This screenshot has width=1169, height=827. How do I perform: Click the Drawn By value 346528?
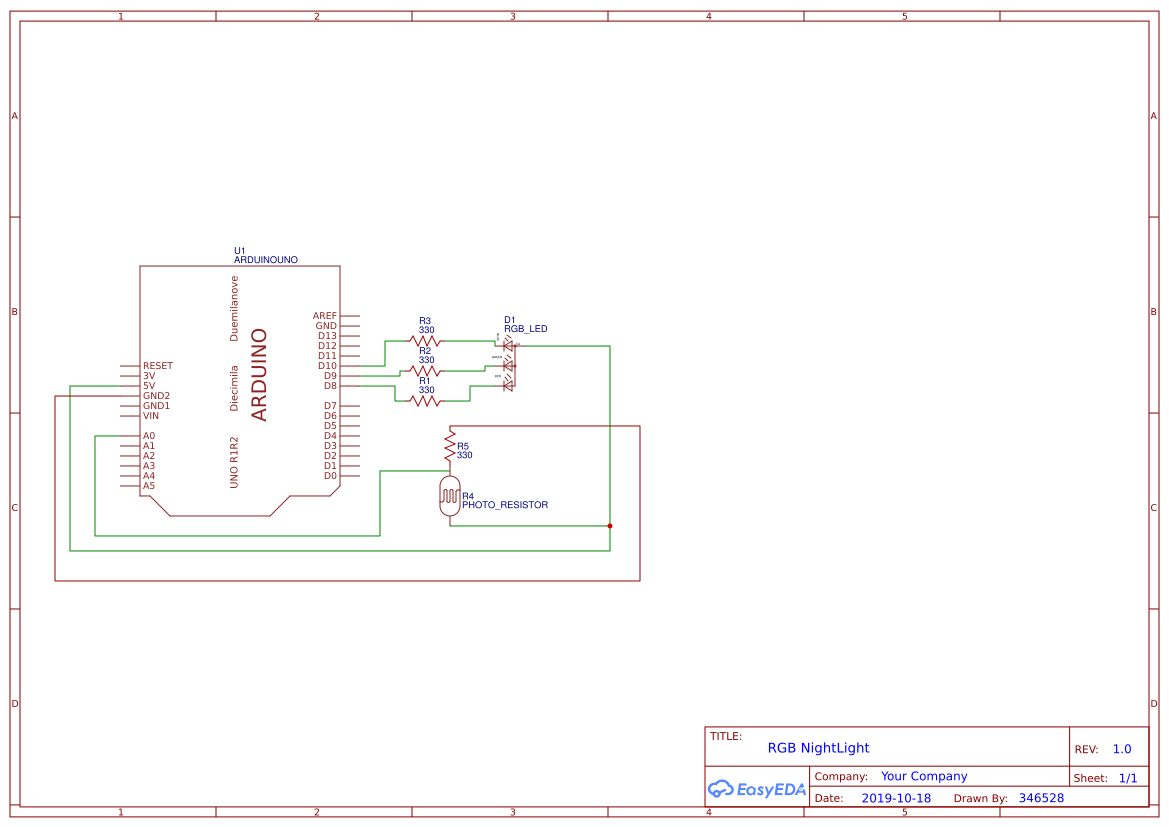[1040, 798]
